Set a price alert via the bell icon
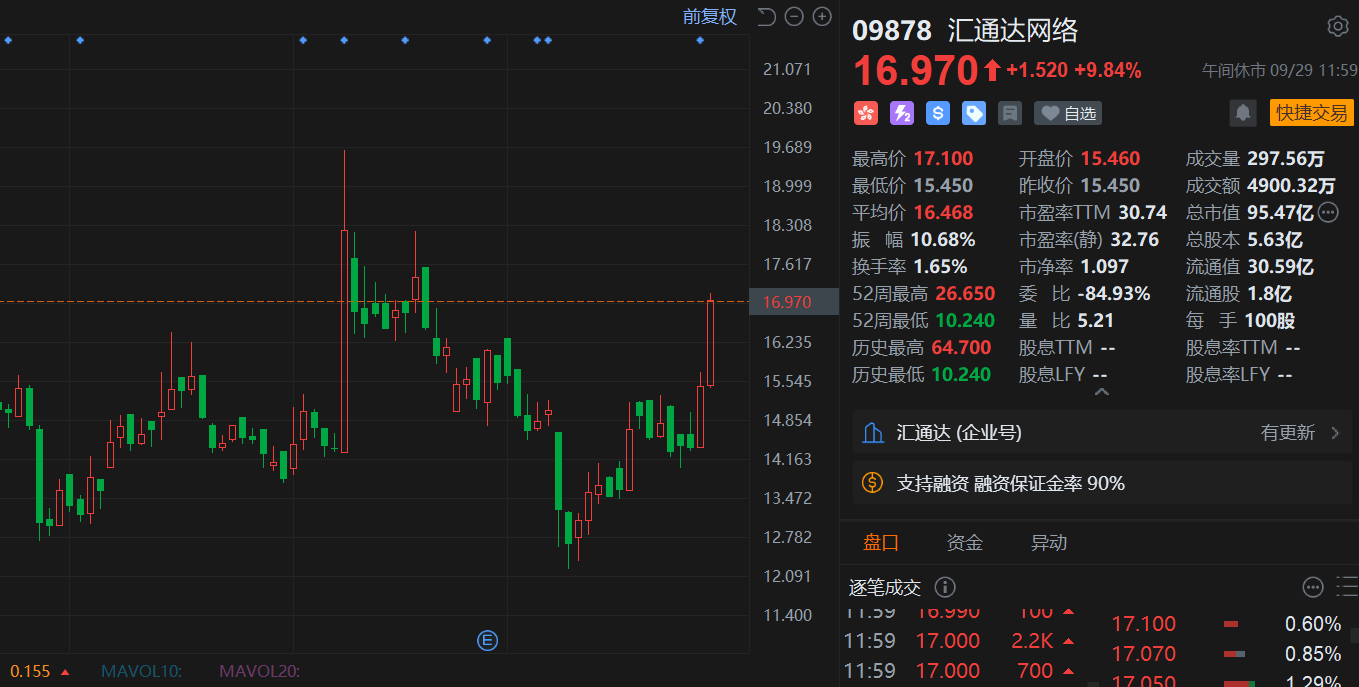 (1243, 113)
